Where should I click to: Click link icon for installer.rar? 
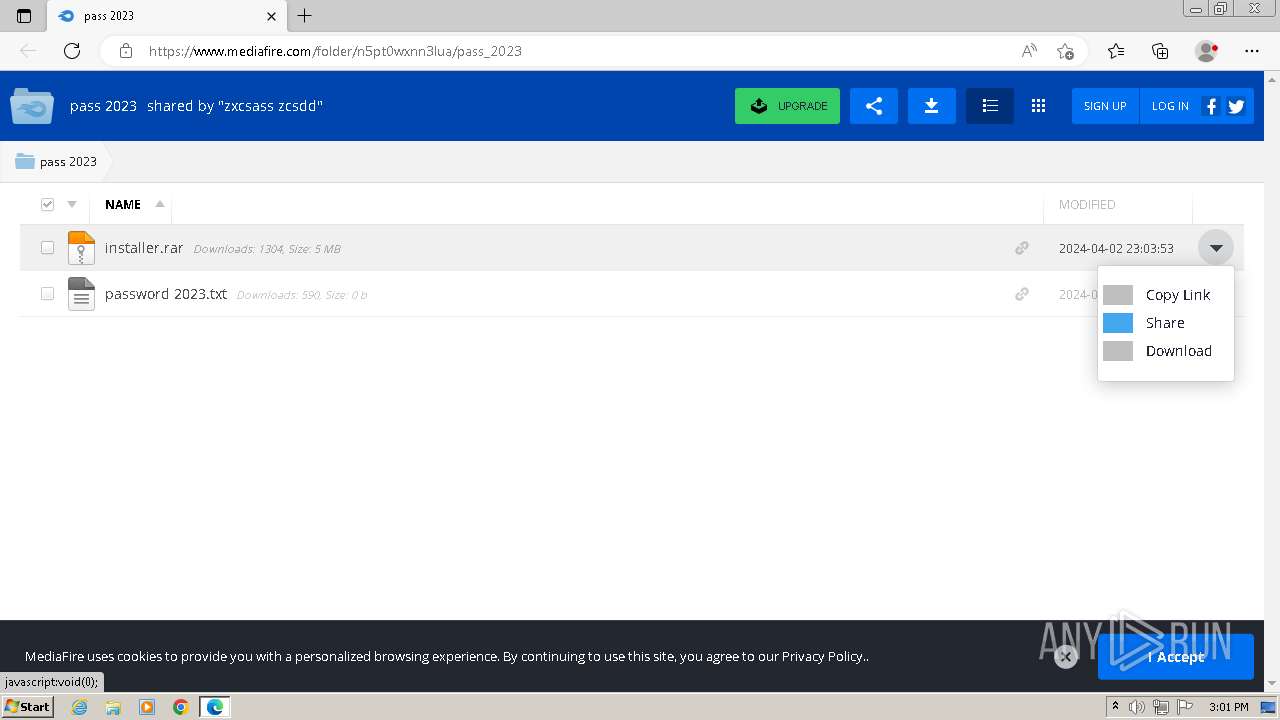pyautogui.click(x=1022, y=248)
